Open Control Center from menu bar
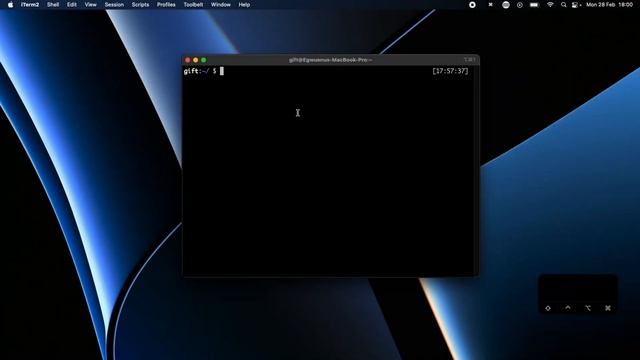640x360 pixels. coord(576,5)
